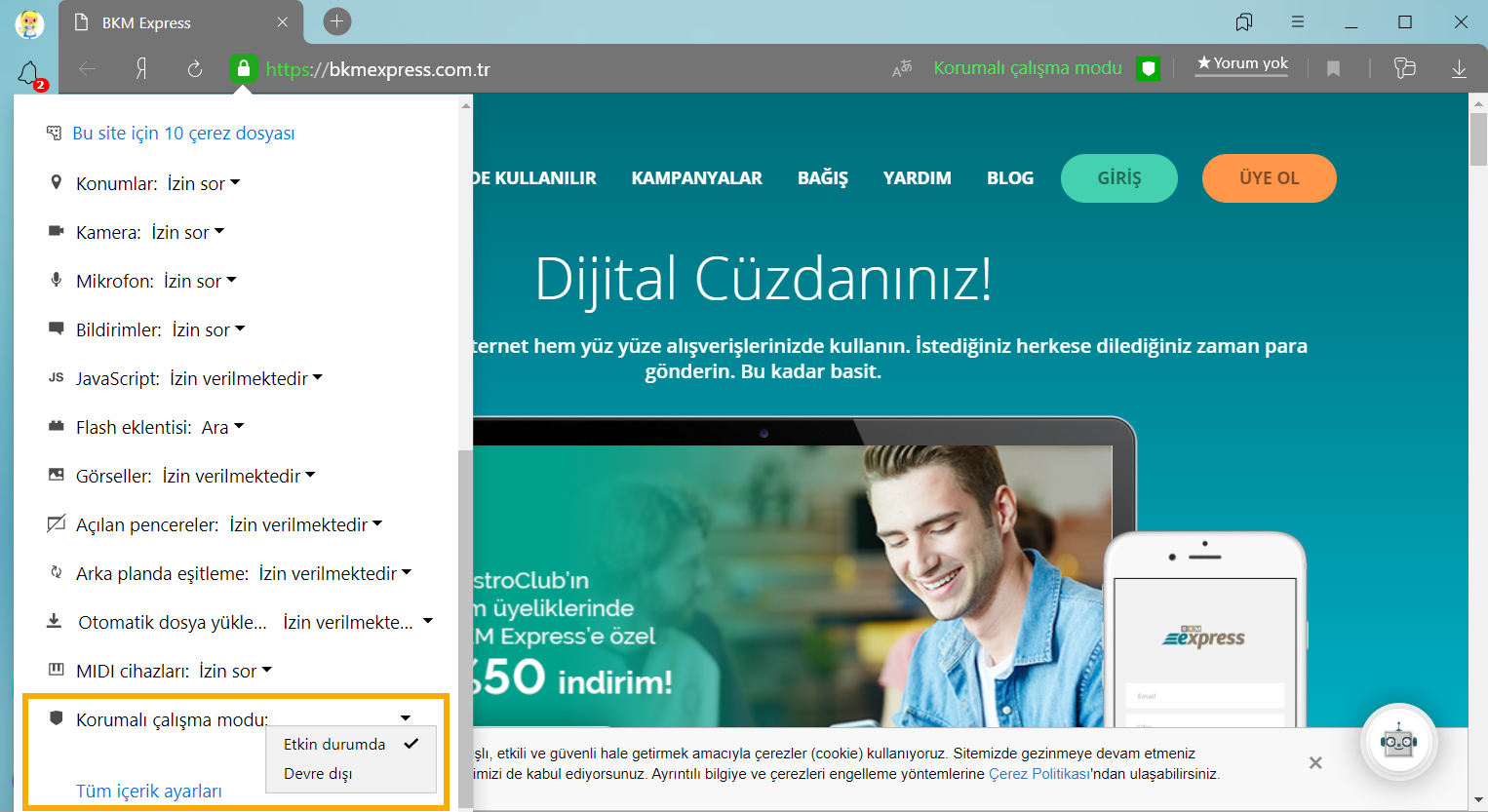Open the MIDI cihazları dropdown
The width and height of the screenshot is (1488, 812).
pos(235,671)
